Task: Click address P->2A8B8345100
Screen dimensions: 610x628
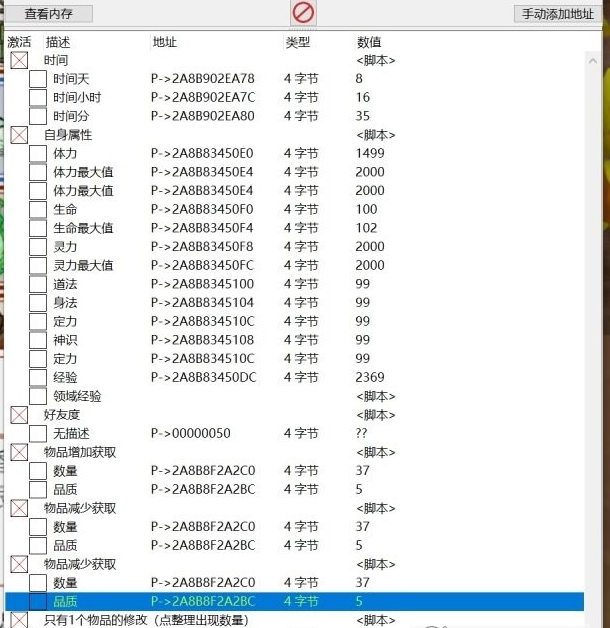Action: point(203,284)
